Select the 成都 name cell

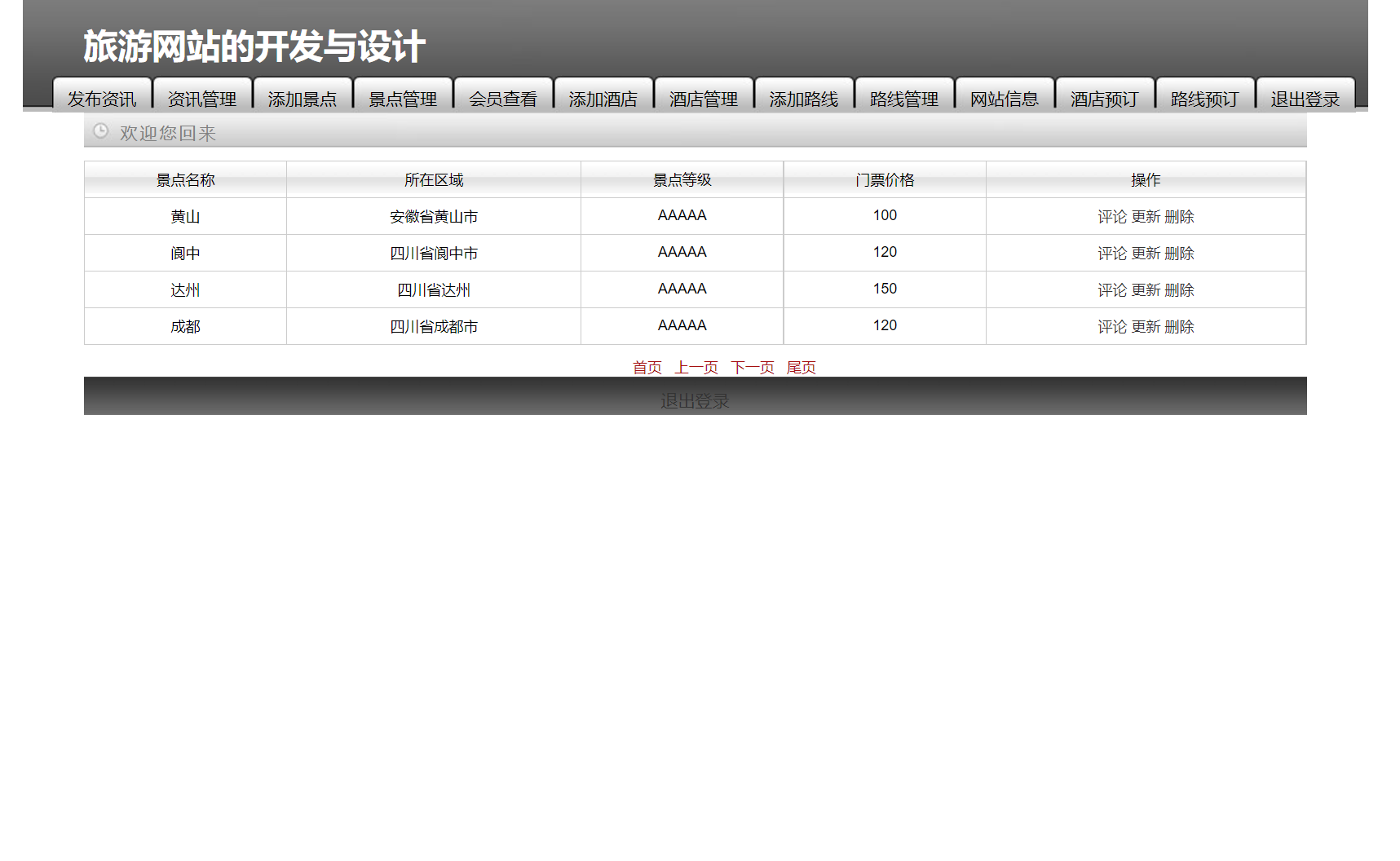point(186,327)
